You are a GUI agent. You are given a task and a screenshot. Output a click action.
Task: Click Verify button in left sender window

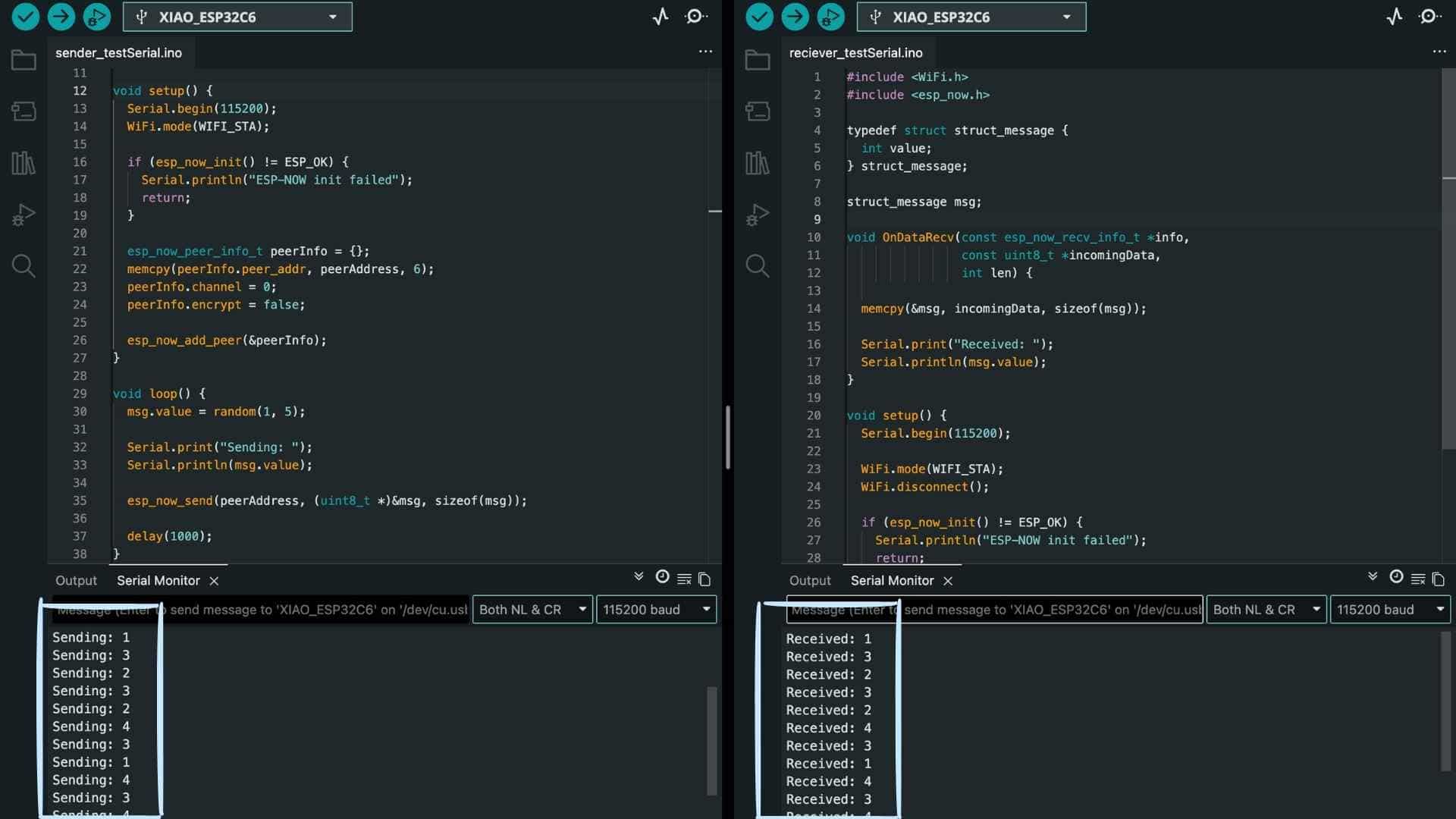[25, 17]
